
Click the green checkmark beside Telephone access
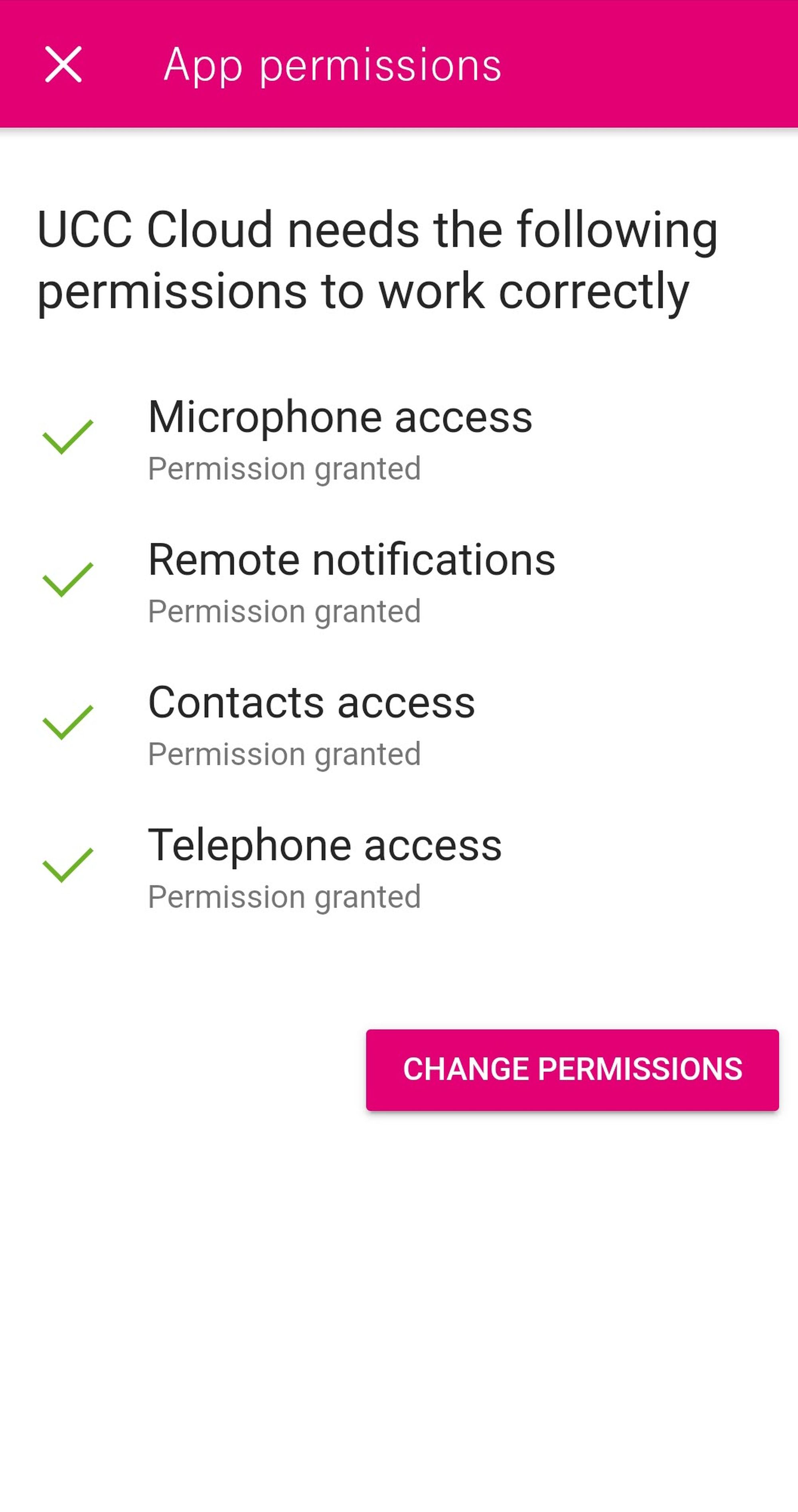pyautogui.click(x=67, y=865)
